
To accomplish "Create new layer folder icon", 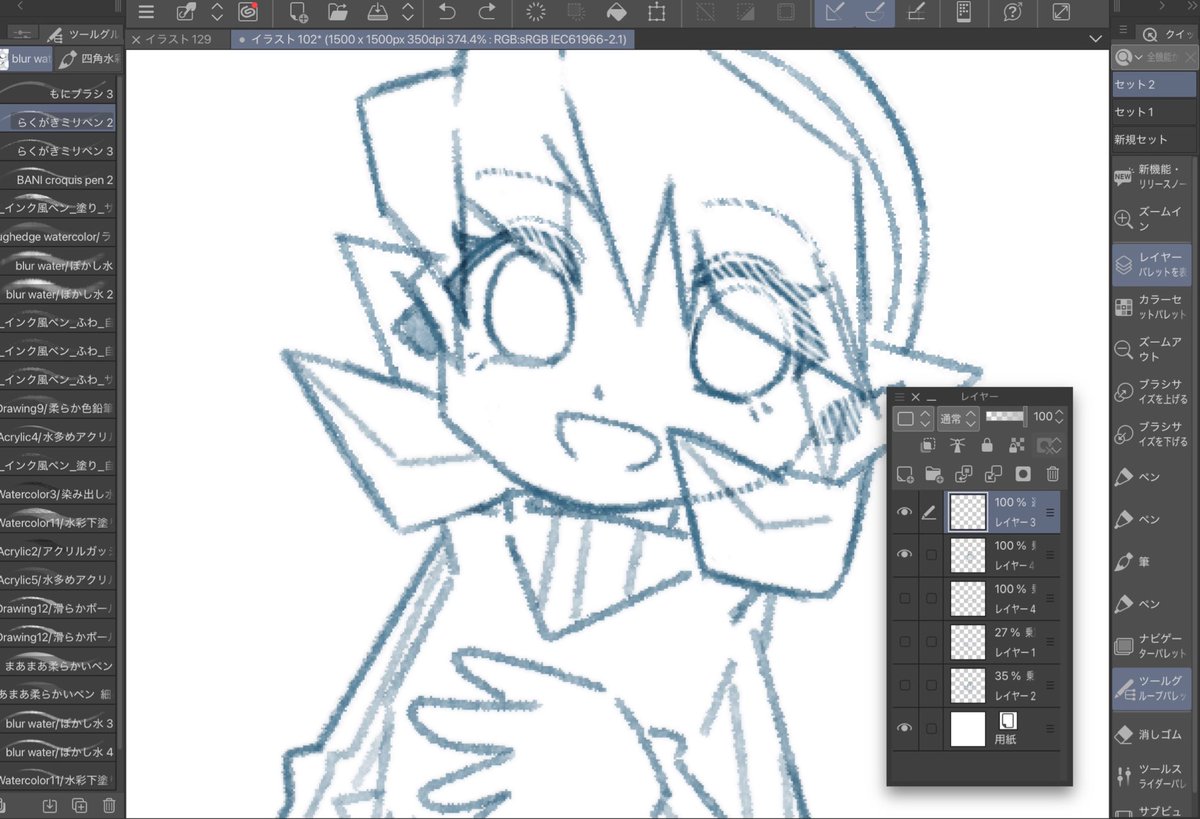I will click(x=934, y=474).
